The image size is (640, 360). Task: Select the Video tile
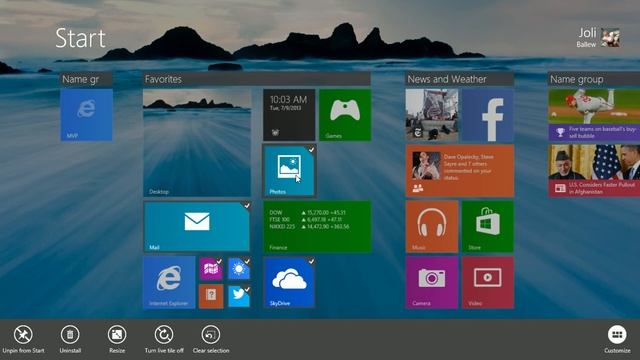(x=488, y=282)
